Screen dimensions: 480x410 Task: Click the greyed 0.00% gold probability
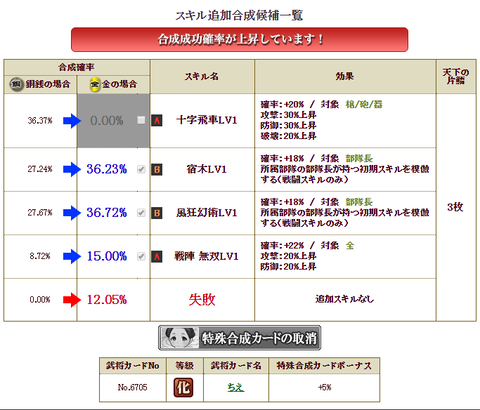tap(107, 120)
